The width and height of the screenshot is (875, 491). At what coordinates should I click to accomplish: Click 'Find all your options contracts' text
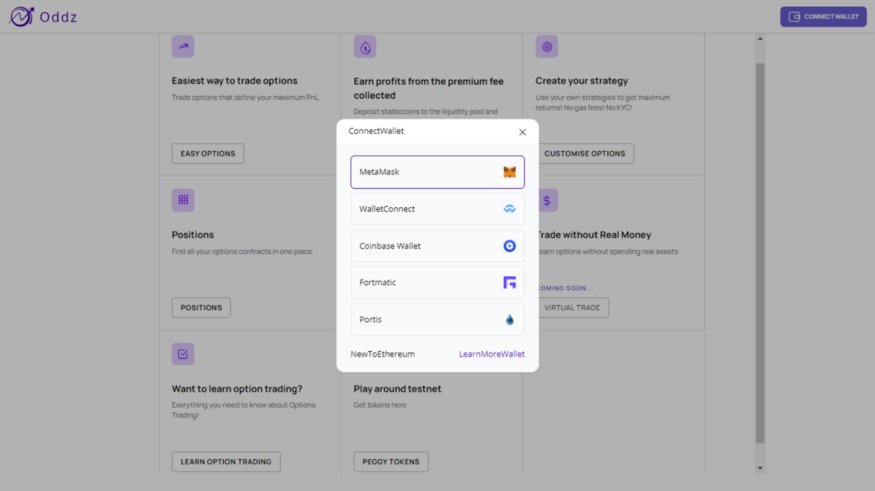[x=242, y=252]
